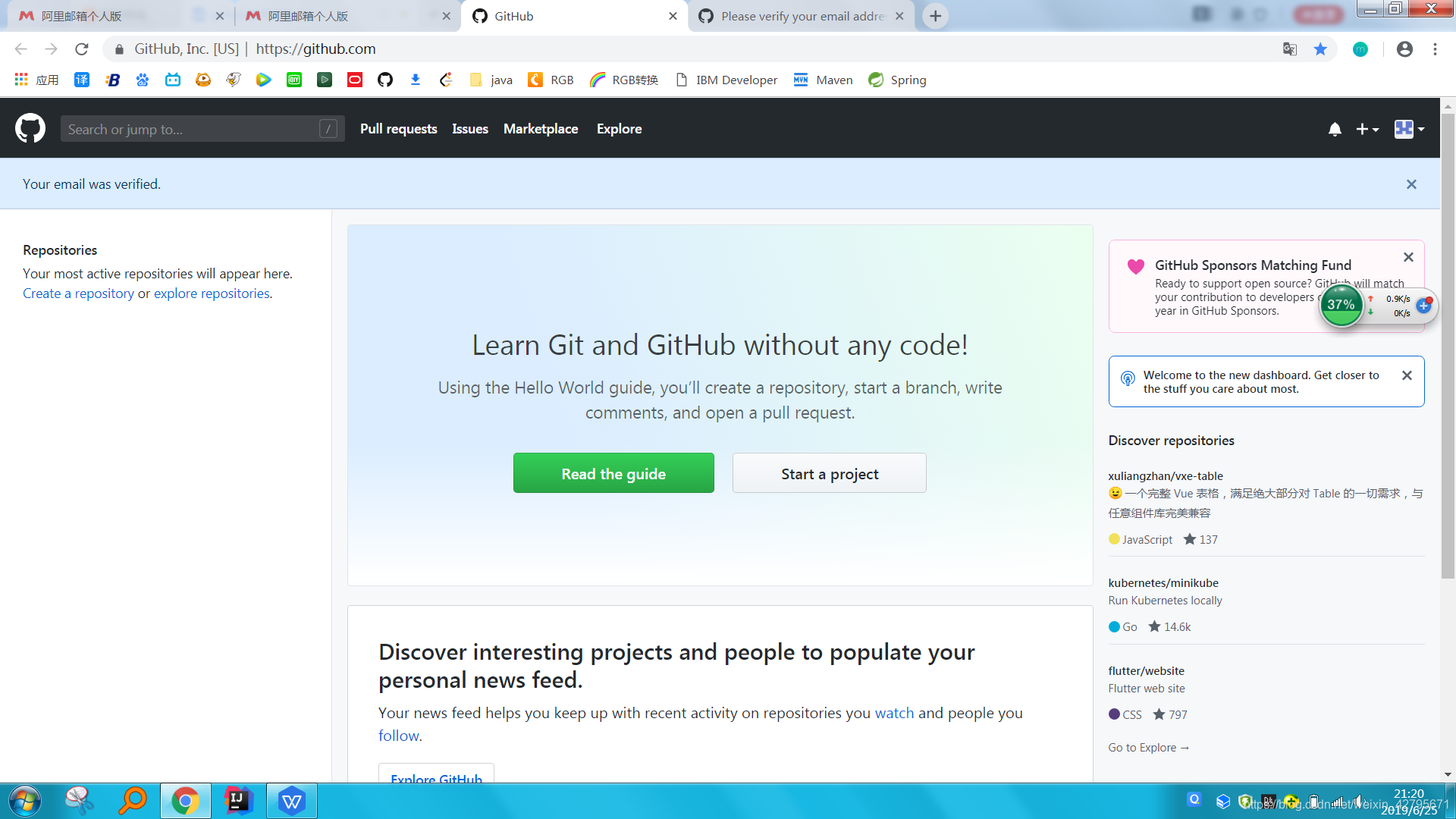The height and width of the screenshot is (819, 1456).
Task: Close the GitHub Sponsors Matching Fund card
Action: 1408,257
